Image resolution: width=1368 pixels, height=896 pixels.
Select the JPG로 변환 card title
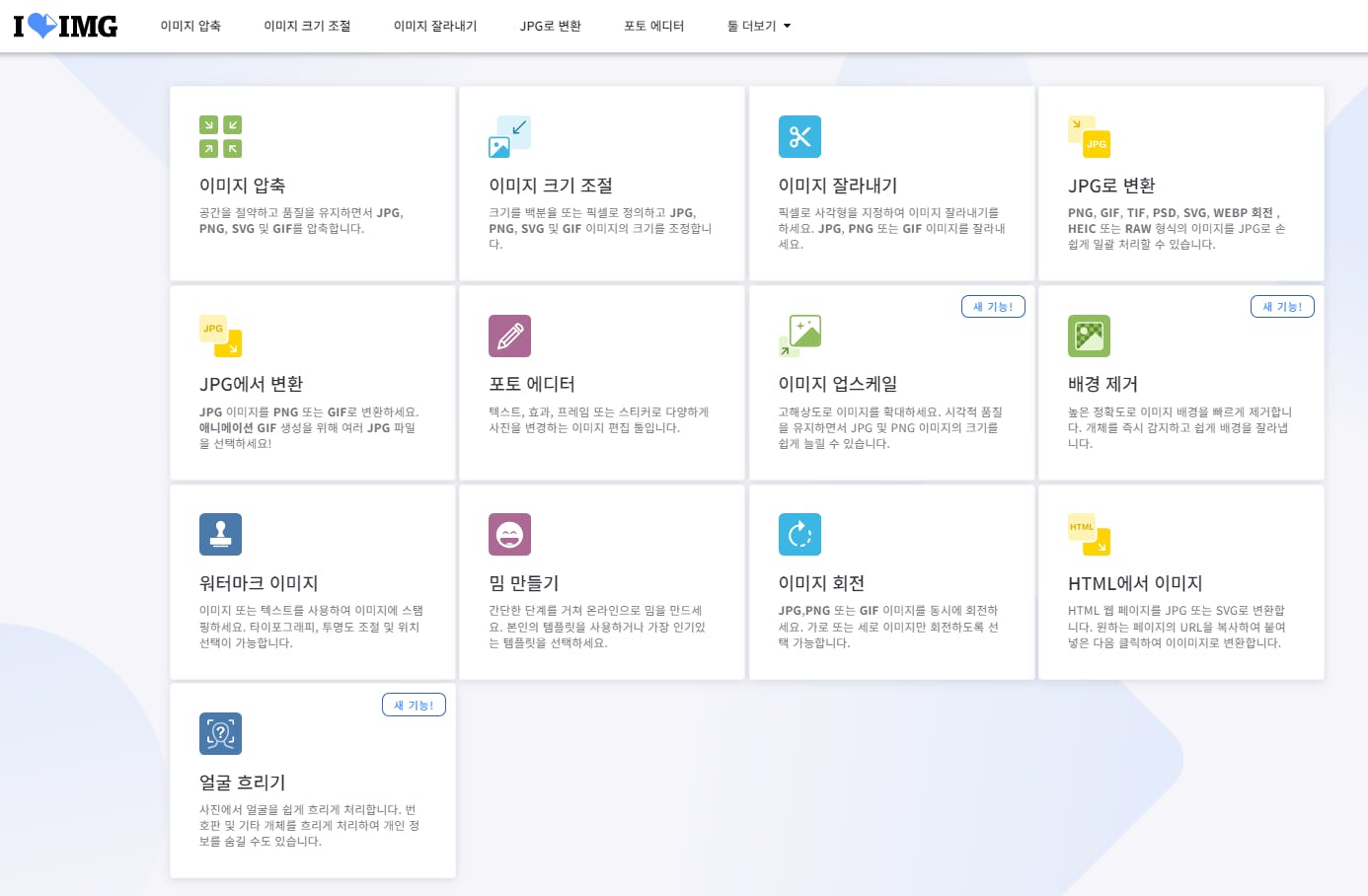pyautogui.click(x=1111, y=186)
